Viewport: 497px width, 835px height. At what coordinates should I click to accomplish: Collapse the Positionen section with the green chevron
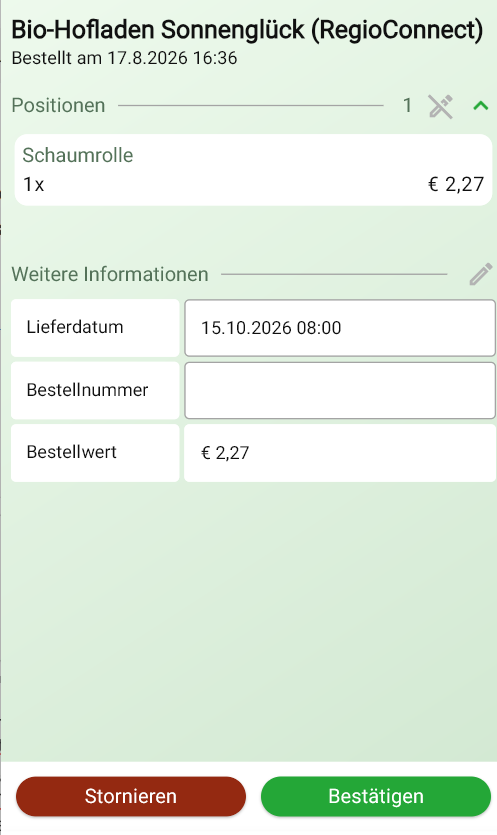(481, 106)
